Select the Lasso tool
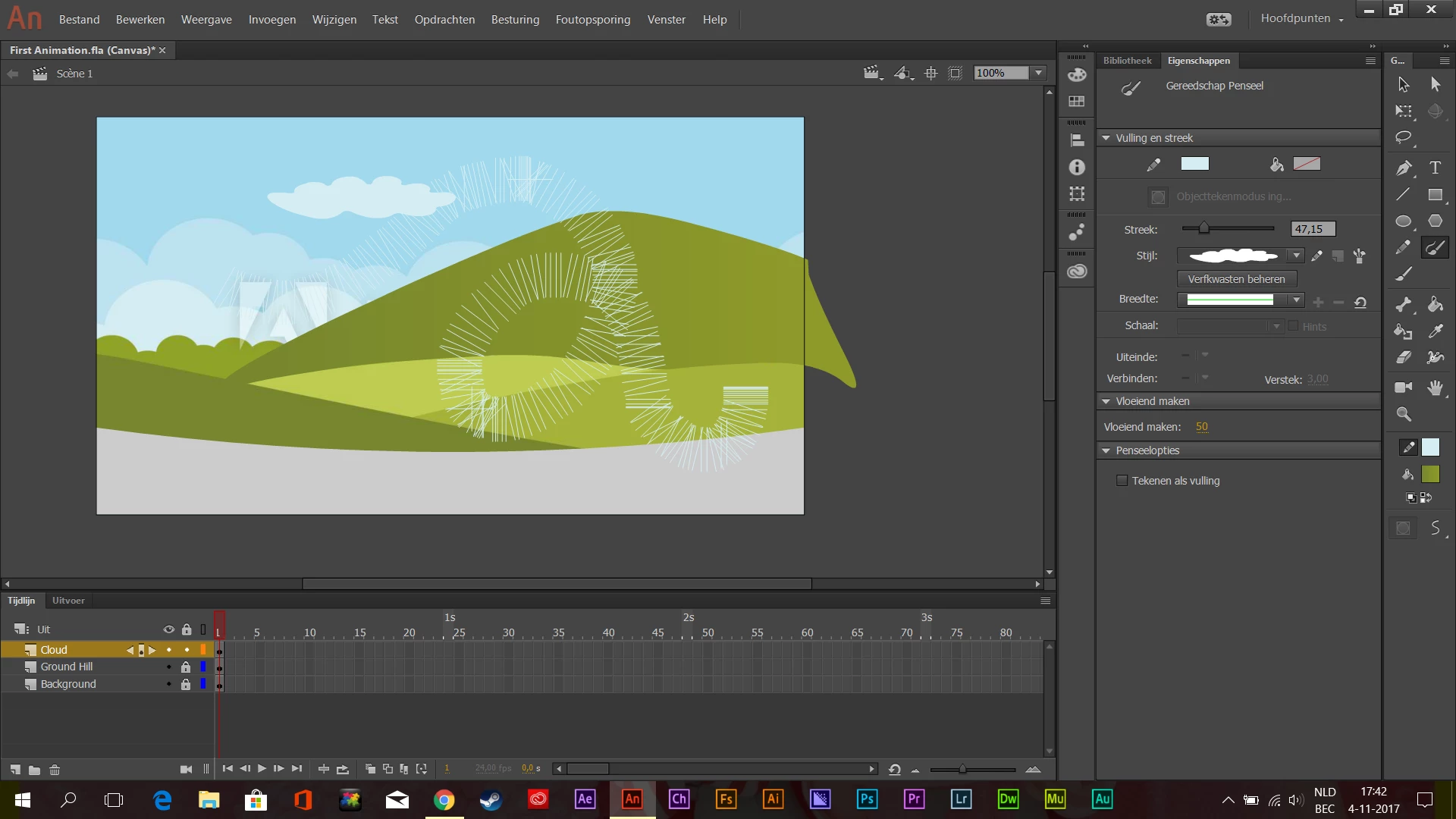The width and height of the screenshot is (1456, 819). coord(1403,137)
